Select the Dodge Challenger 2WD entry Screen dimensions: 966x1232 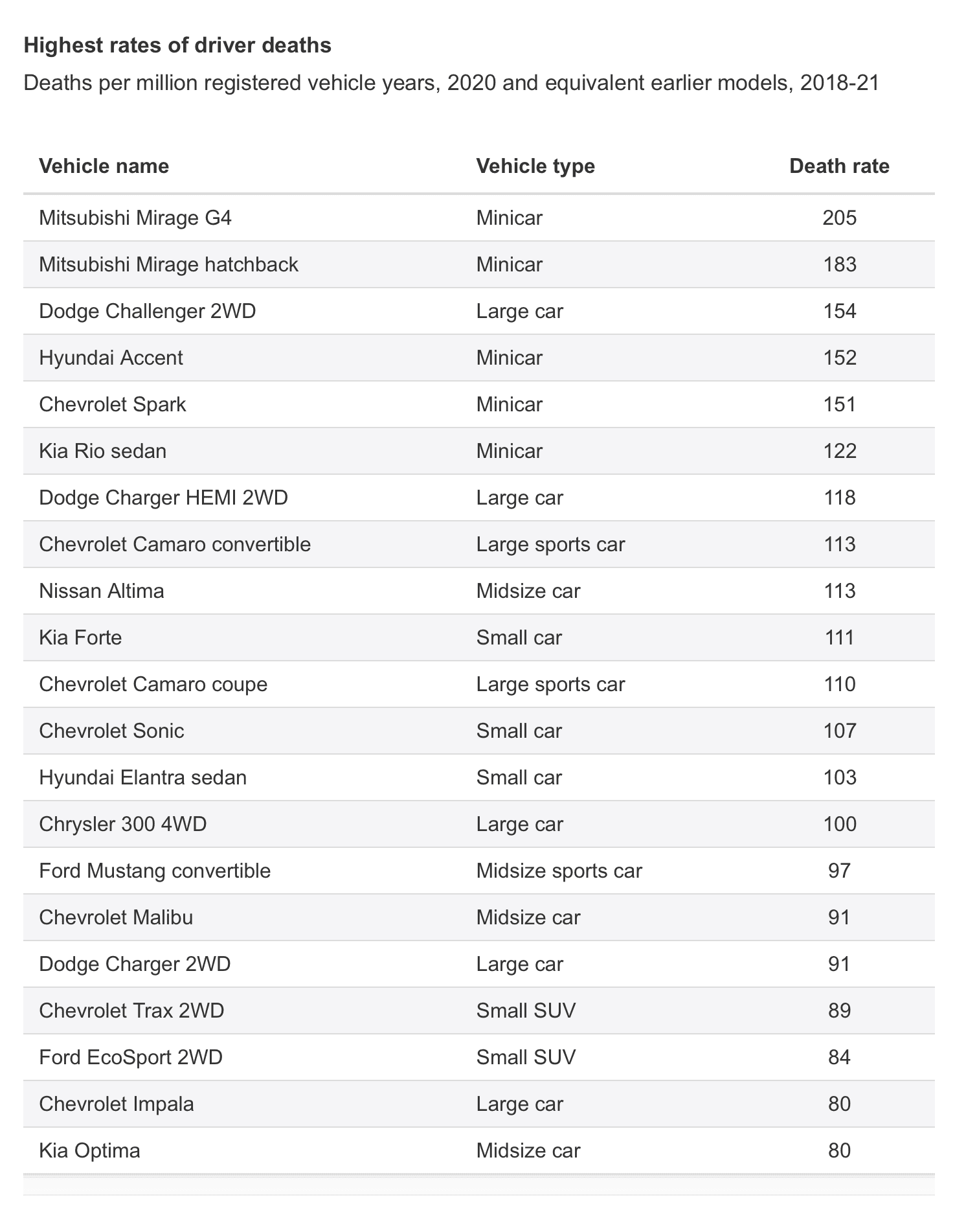coord(147,311)
